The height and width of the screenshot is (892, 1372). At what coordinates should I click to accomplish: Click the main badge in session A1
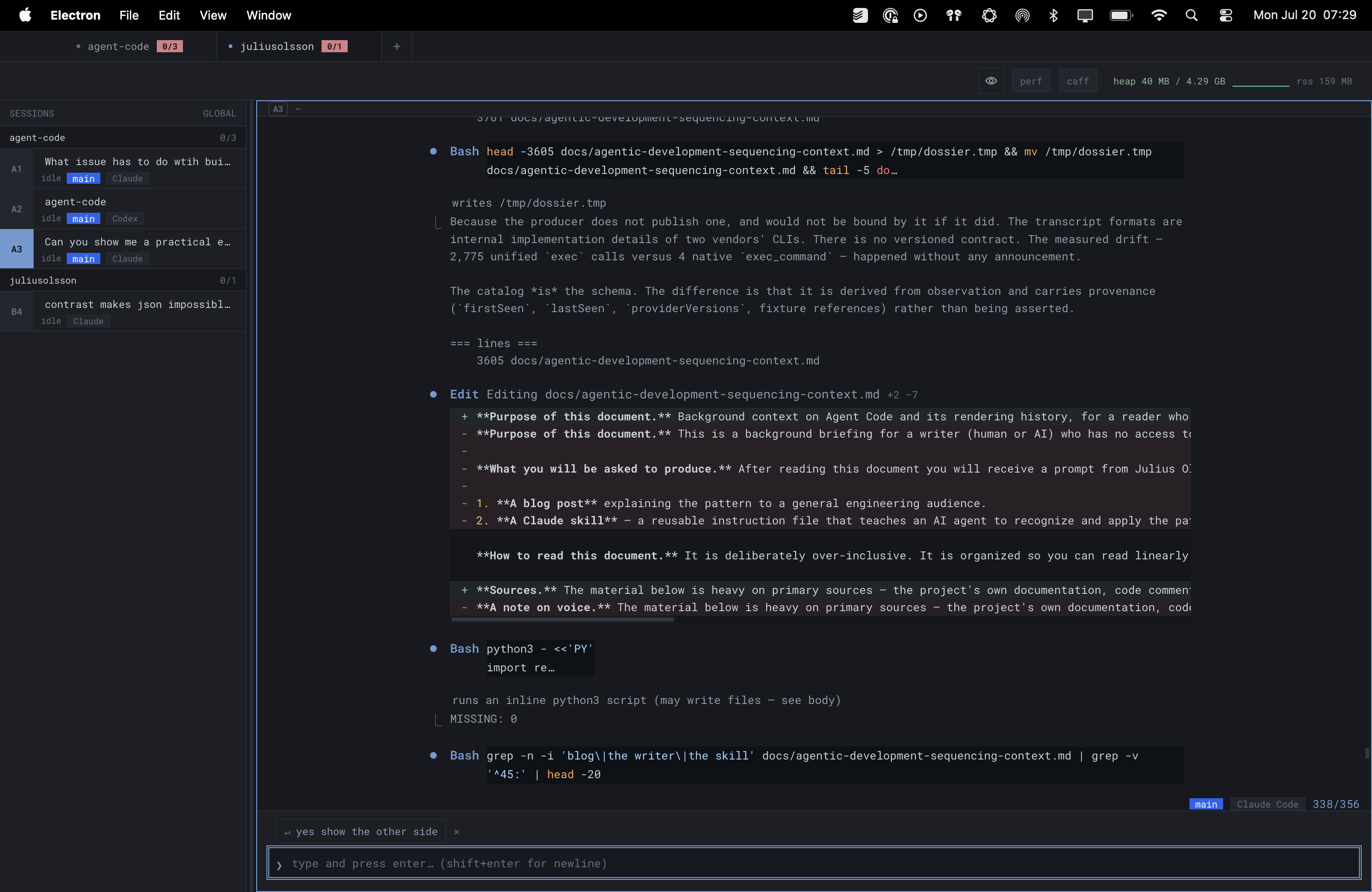[83, 179]
